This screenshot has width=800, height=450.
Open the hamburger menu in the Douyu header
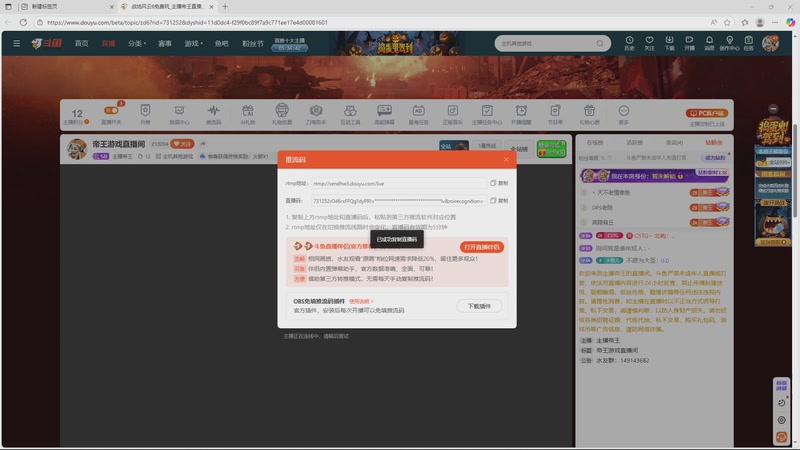(16, 43)
